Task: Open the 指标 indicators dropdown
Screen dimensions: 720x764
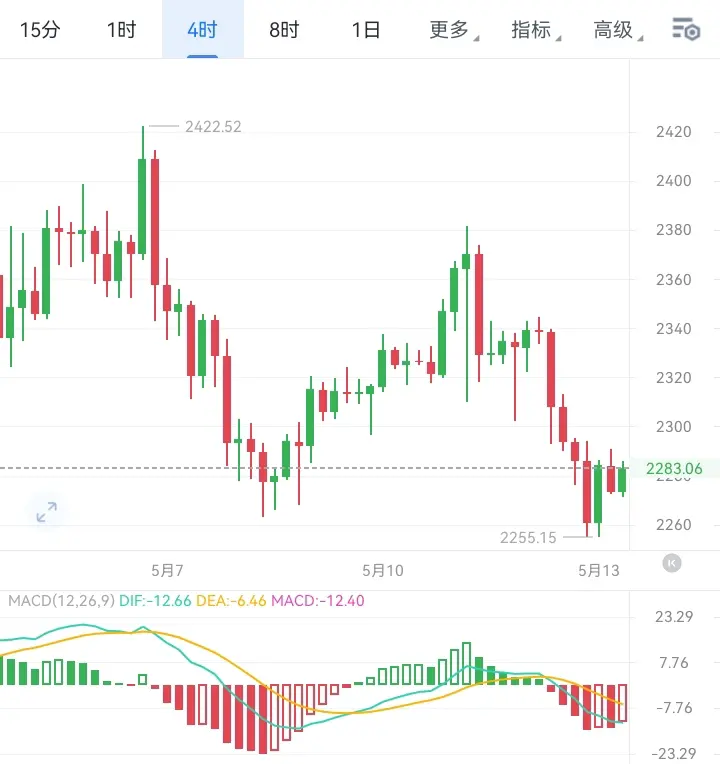Action: 535,30
